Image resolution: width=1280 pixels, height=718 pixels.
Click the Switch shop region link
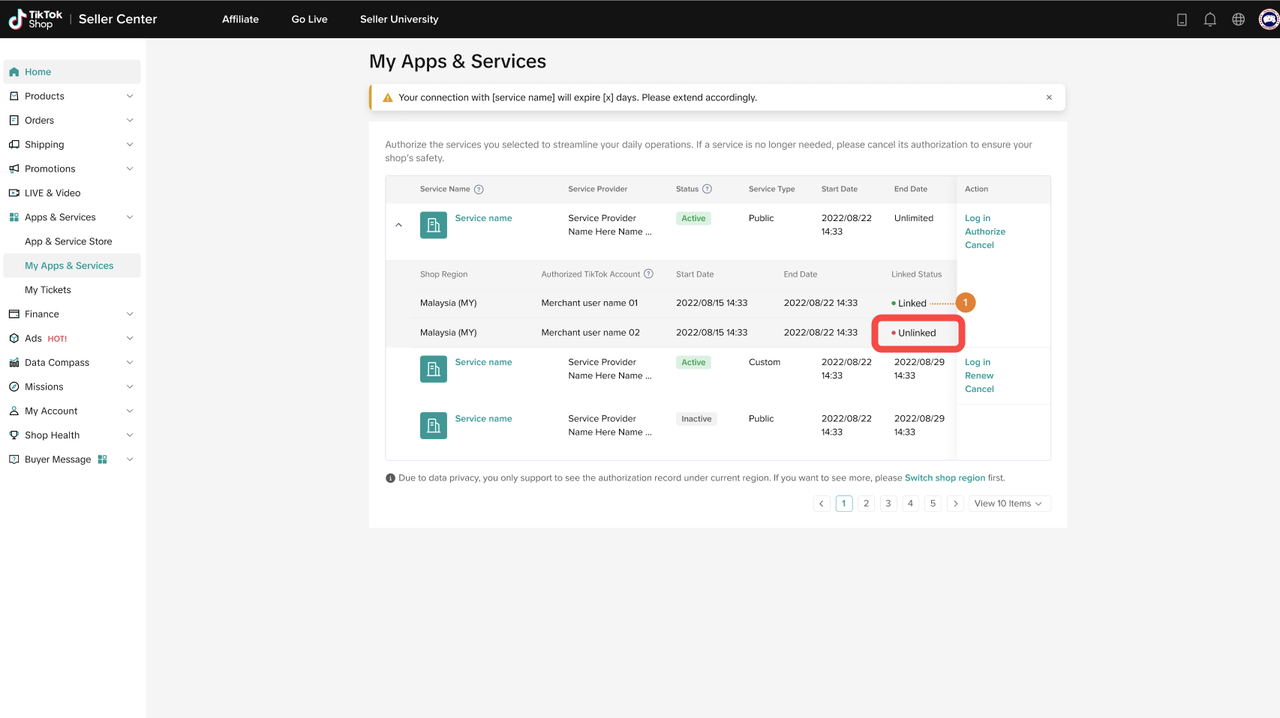[x=944, y=478]
